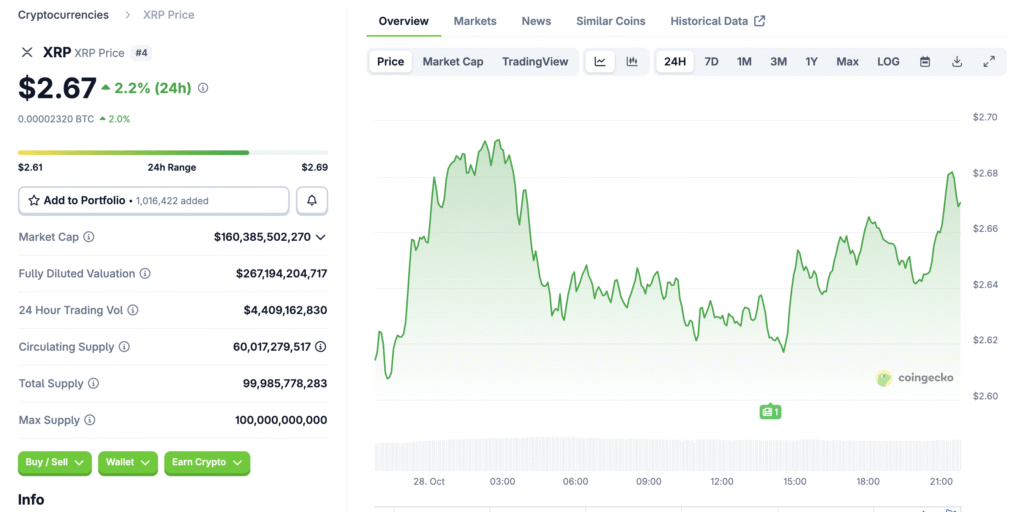Download the chart data icon
Viewport: 1024px width, 512px height.
tap(957, 62)
